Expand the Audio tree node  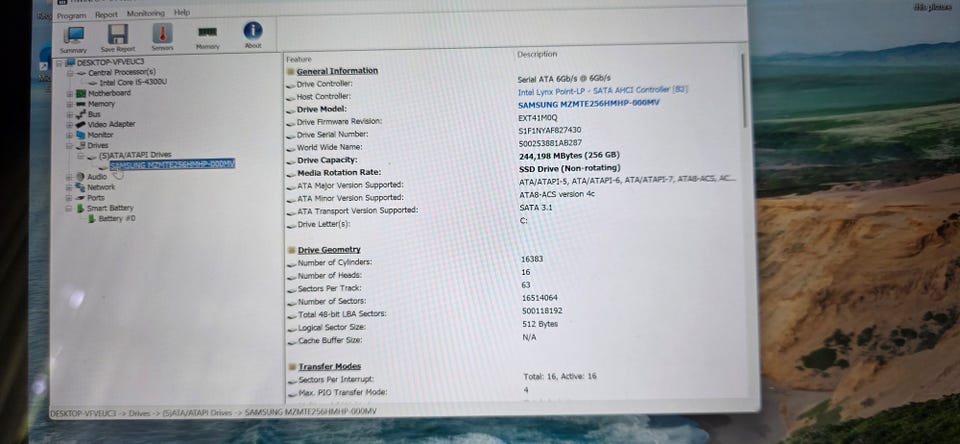70,177
